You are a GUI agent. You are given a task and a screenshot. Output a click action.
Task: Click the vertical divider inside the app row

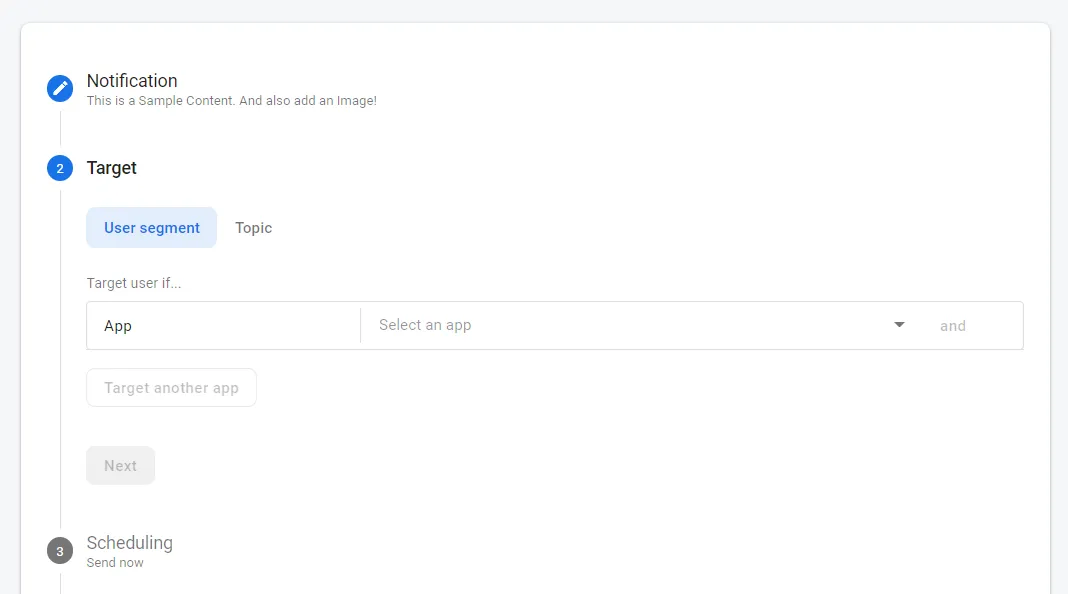tap(360, 326)
